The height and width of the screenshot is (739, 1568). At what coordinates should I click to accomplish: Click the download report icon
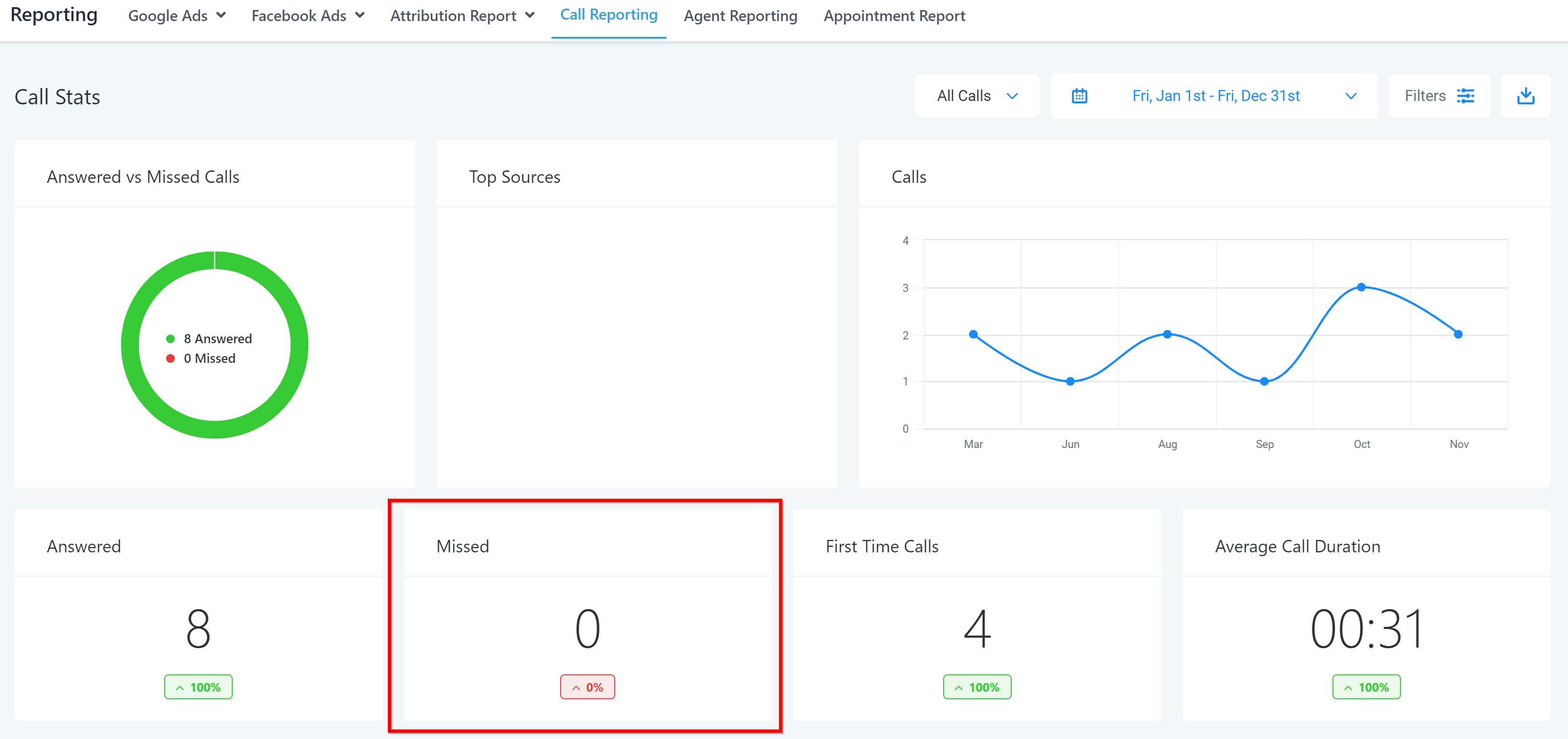click(x=1525, y=96)
